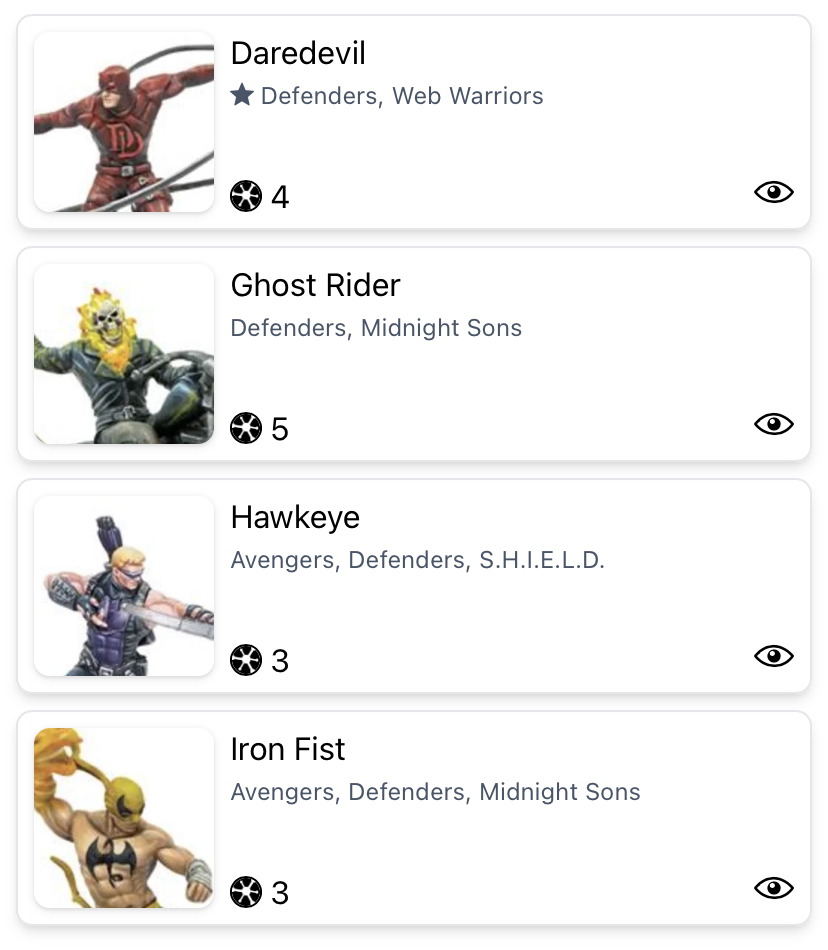Screen dimensions: 828x950
Task: Select the Hawkeye character name
Action: click(x=295, y=517)
